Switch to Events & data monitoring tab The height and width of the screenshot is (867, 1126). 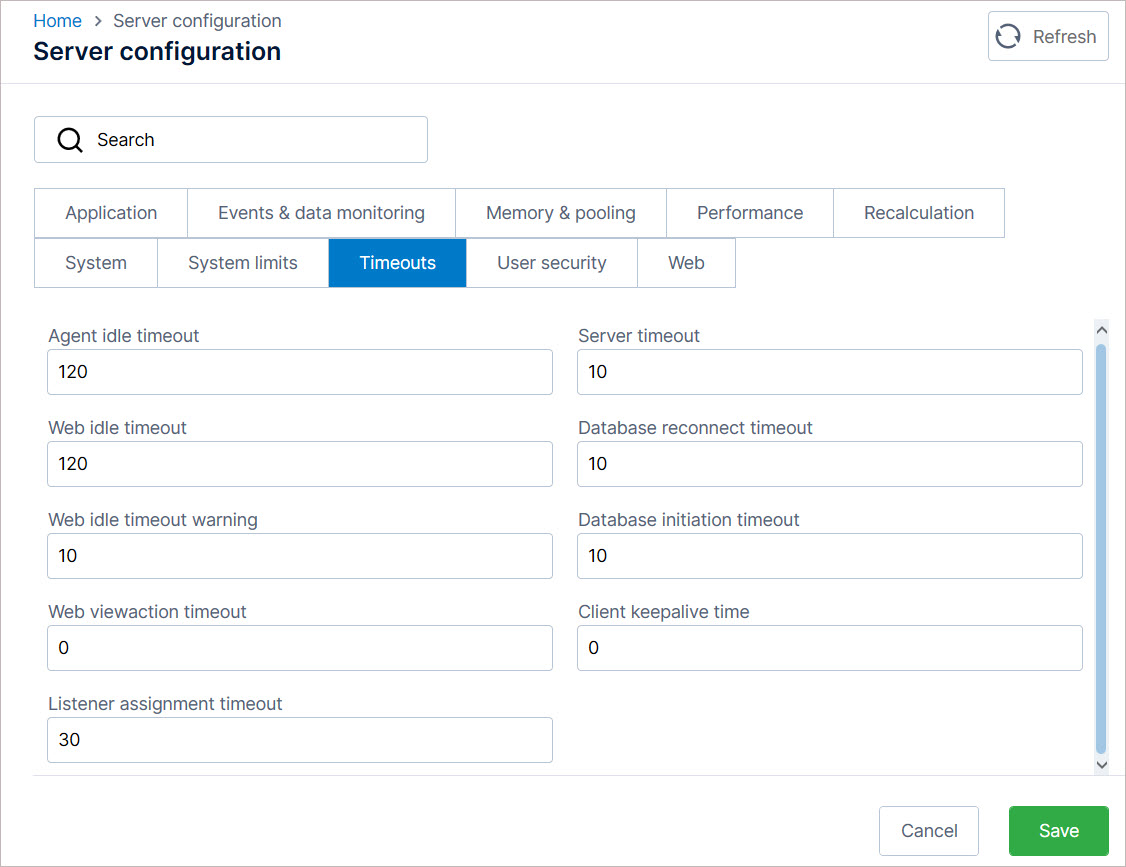coord(321,213)
